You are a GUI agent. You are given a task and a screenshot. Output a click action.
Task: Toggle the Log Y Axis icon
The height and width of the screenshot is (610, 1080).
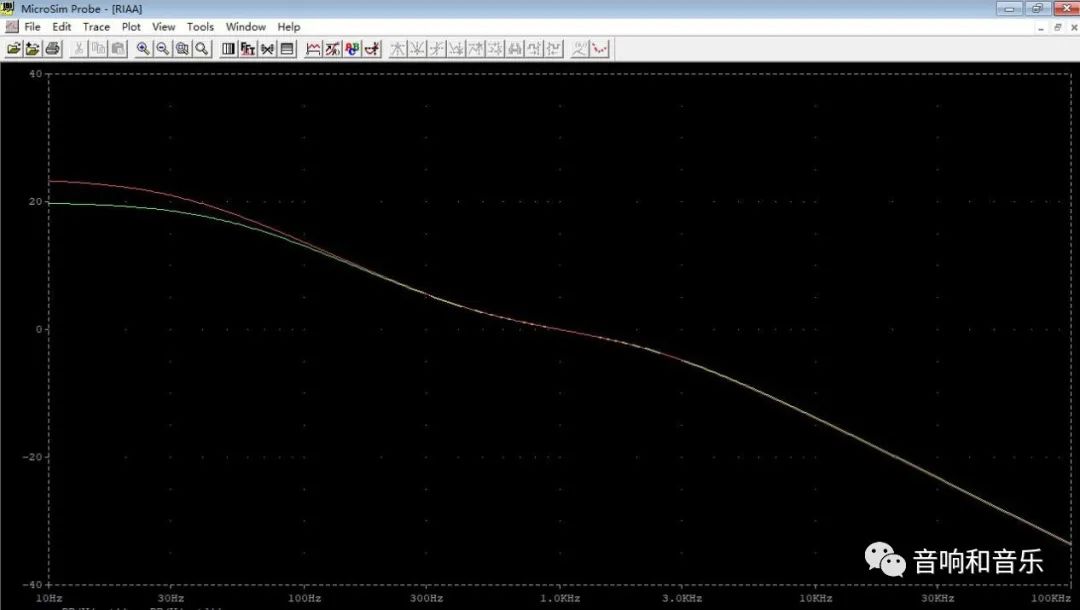tap(287, 49)
